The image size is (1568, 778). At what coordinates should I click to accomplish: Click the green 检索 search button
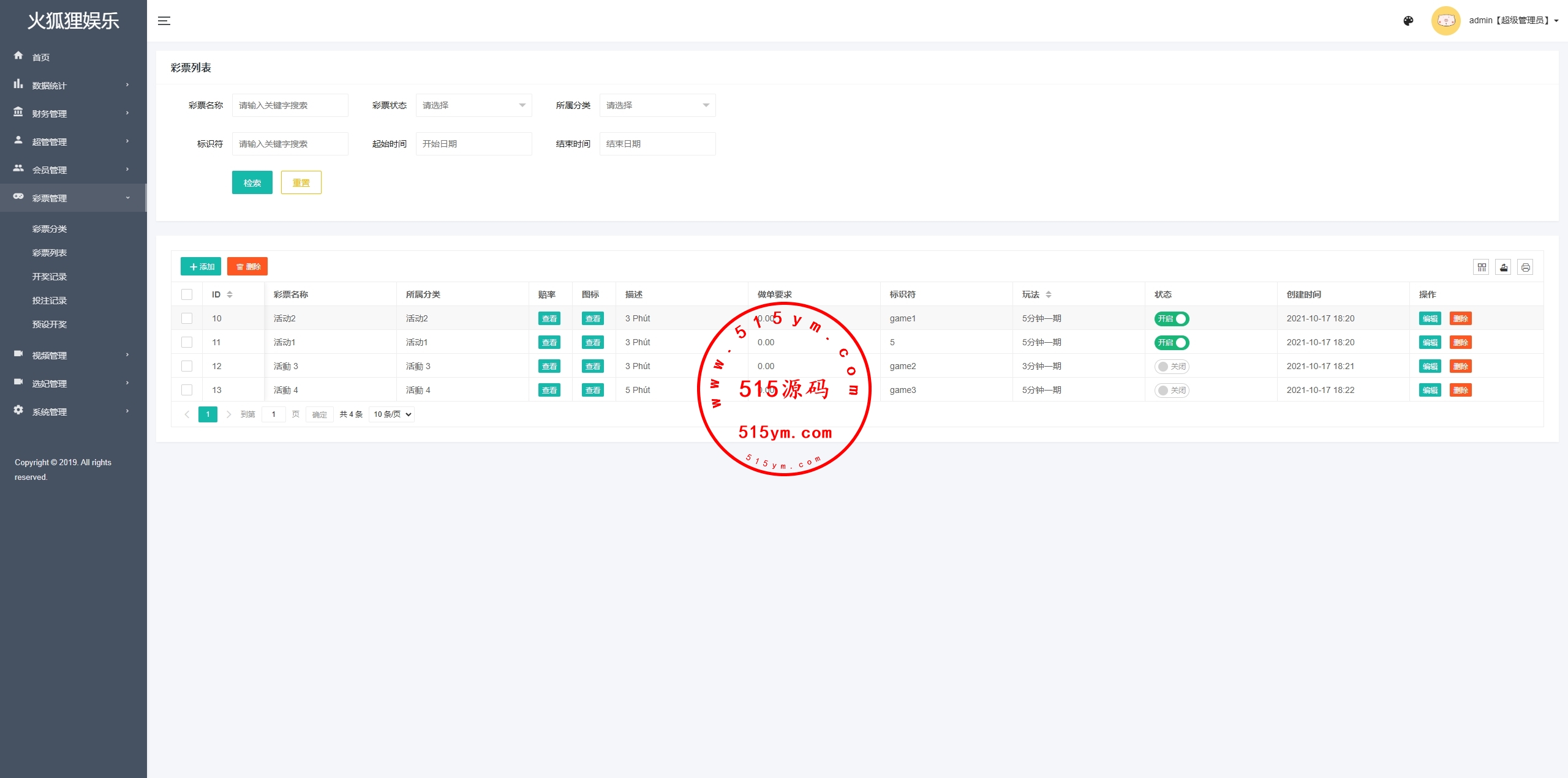pyautogui.click(x=252, y=182)
